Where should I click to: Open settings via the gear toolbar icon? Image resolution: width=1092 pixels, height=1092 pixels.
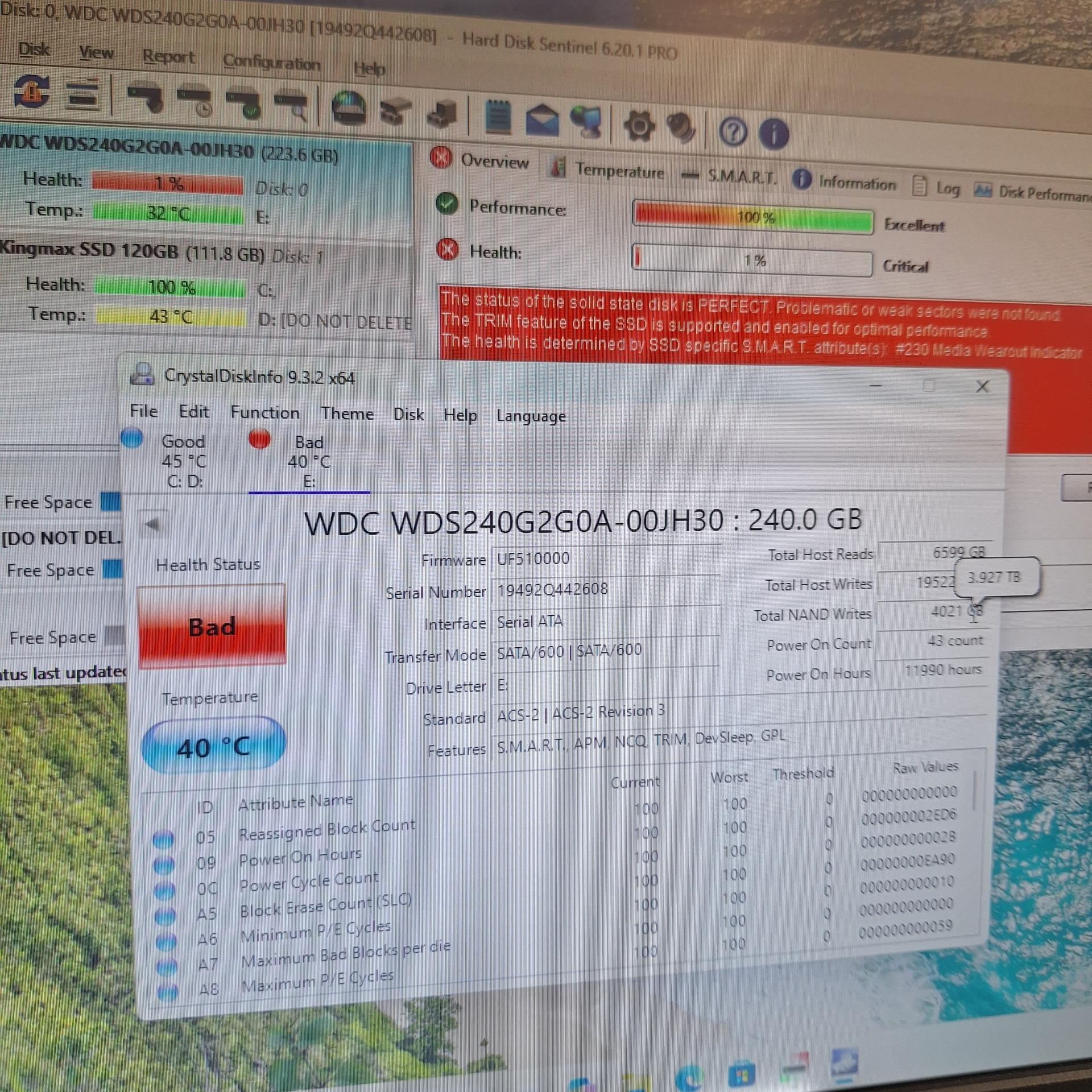click(639, 126)
